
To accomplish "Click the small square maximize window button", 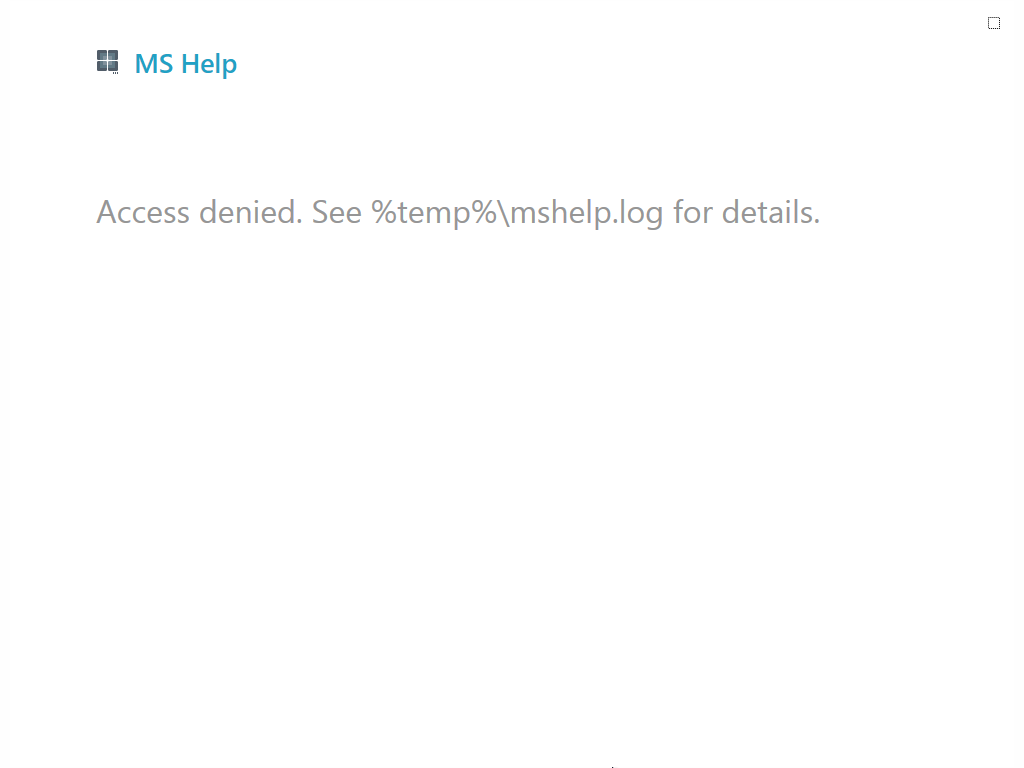I will click(x=994, y=23).
